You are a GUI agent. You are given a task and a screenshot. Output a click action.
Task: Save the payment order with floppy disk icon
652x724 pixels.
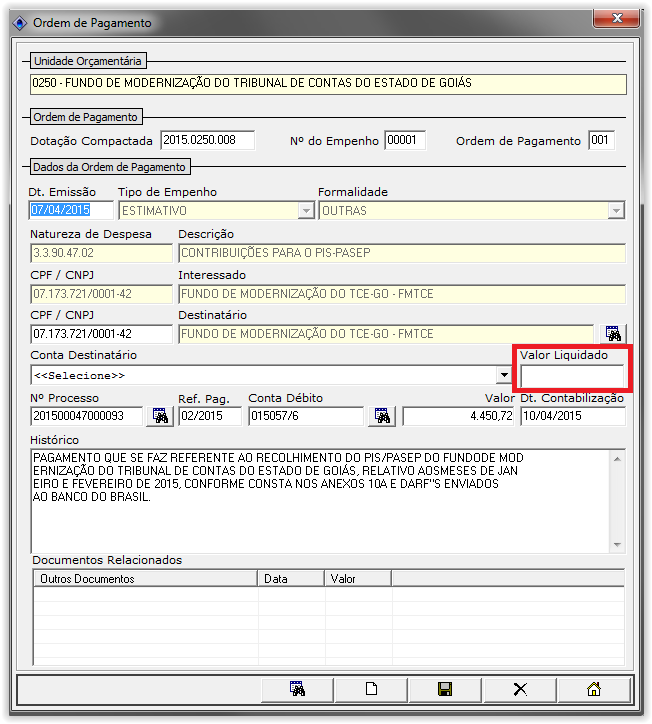[445, 688]
